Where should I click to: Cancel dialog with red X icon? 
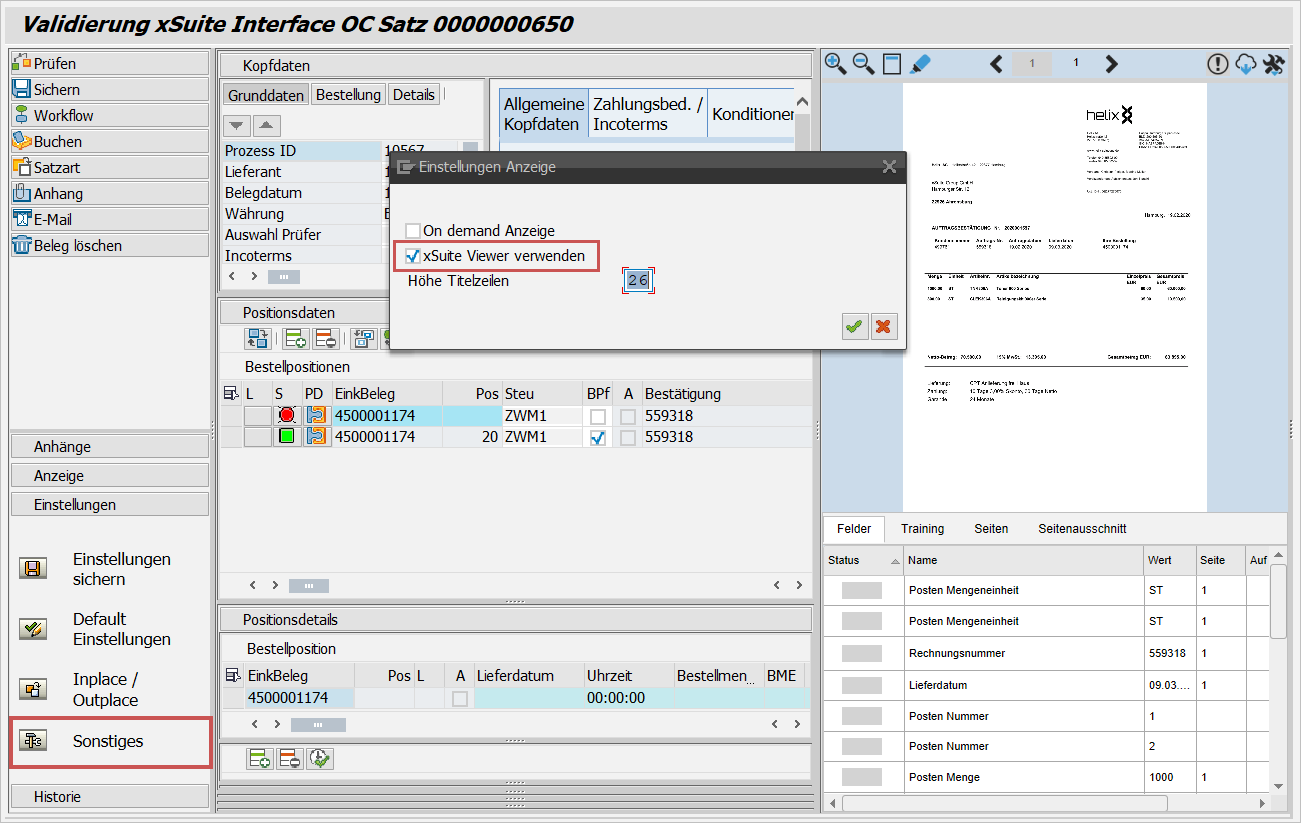coord(884,326)
